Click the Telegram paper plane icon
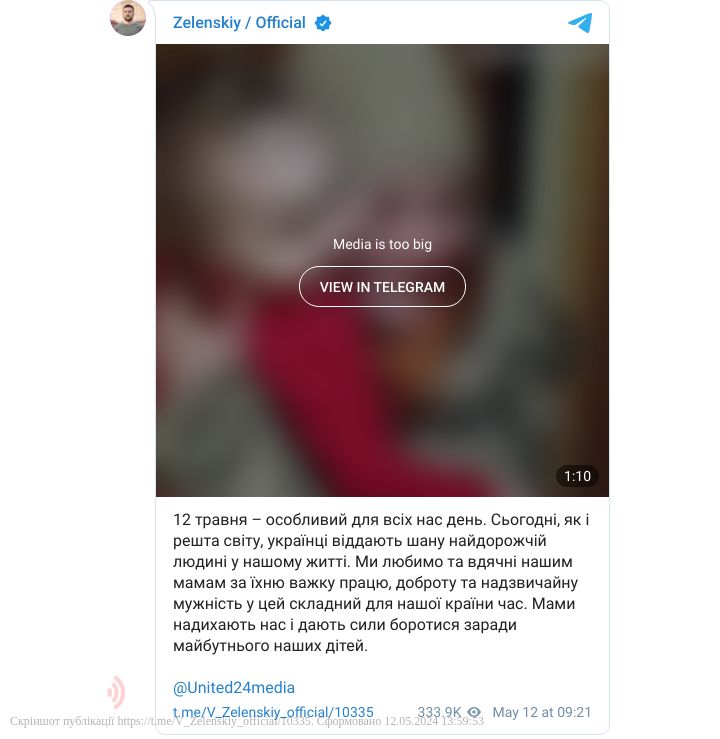 pos(580,23)
